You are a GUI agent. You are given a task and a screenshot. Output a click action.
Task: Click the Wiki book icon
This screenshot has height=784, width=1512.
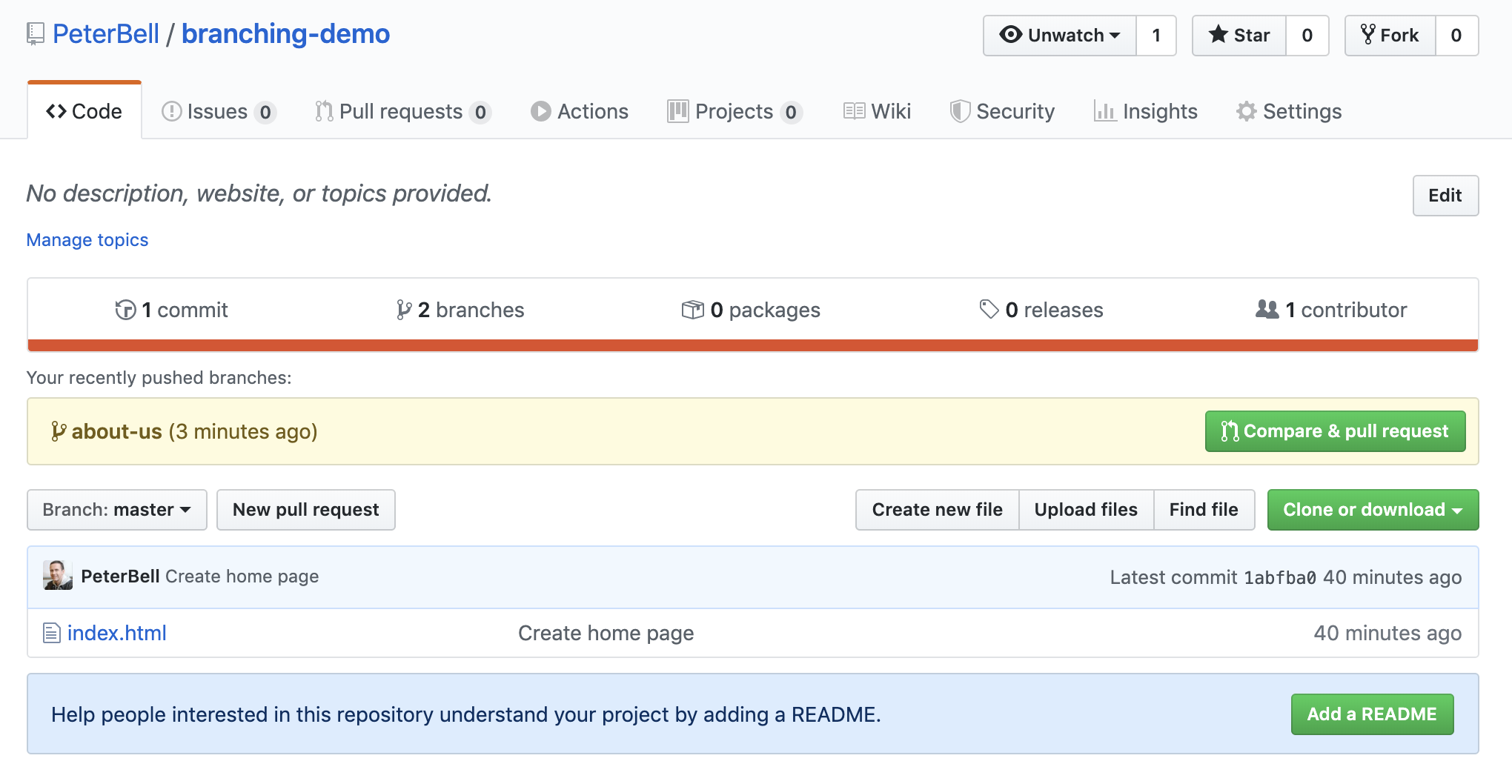tap(854, 111)
